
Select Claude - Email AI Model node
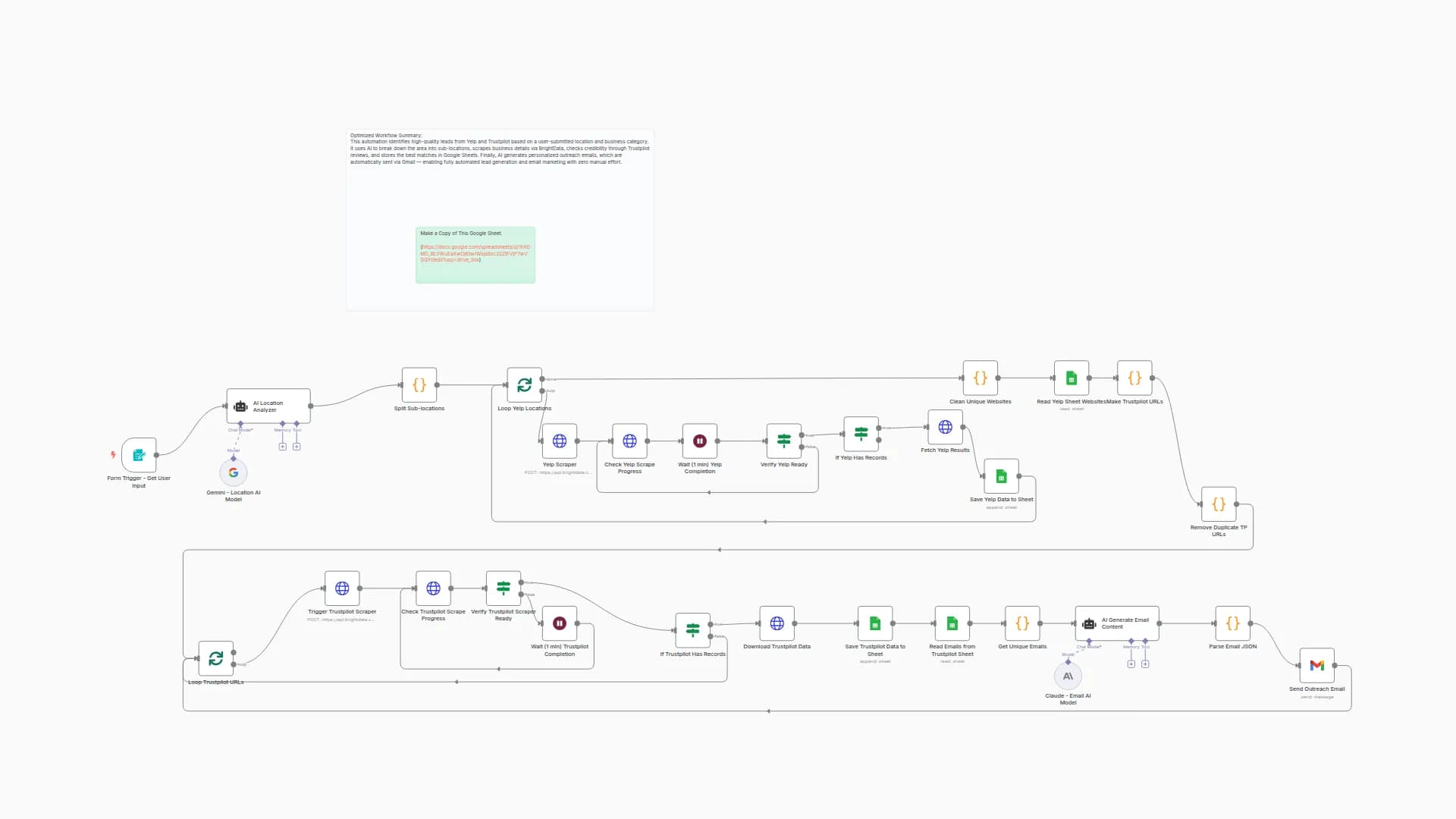click(x=1068, y=676)
